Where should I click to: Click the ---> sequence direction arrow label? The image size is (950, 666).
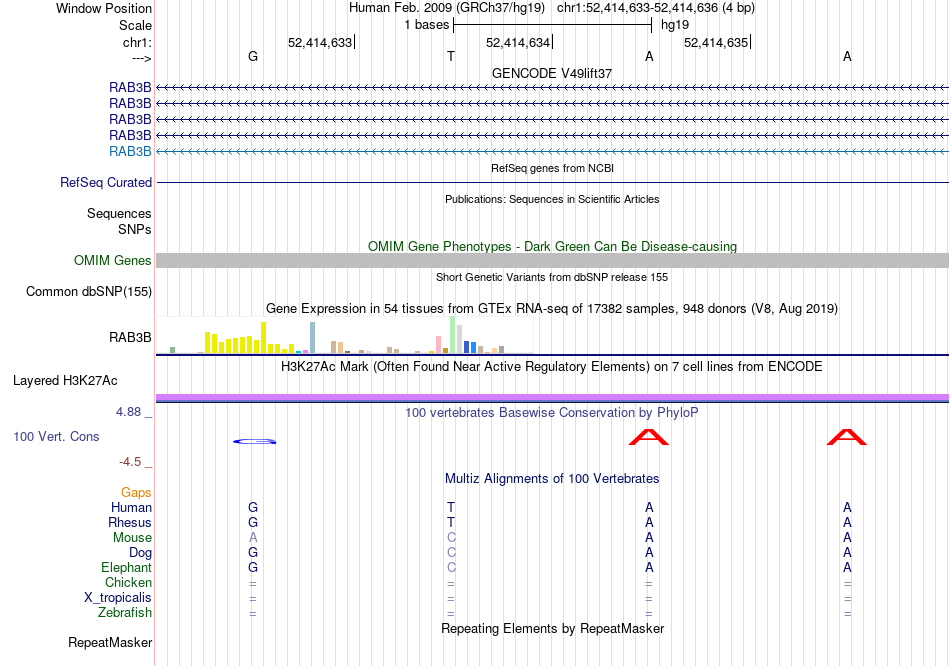tap(141, 59)
